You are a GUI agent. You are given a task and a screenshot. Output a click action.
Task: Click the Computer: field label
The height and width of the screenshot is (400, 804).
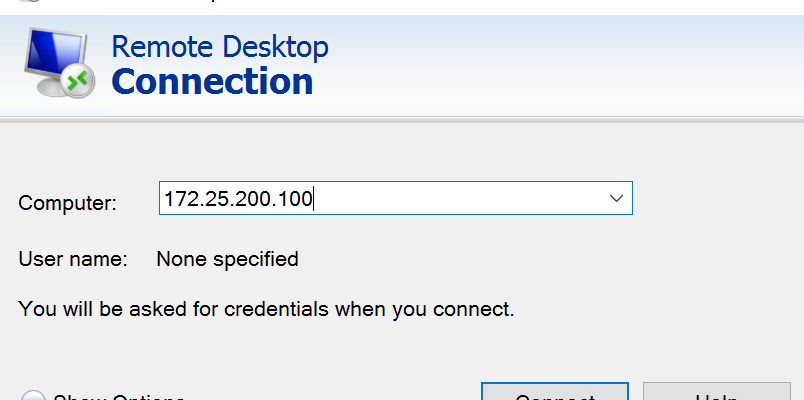coord(68,203)
